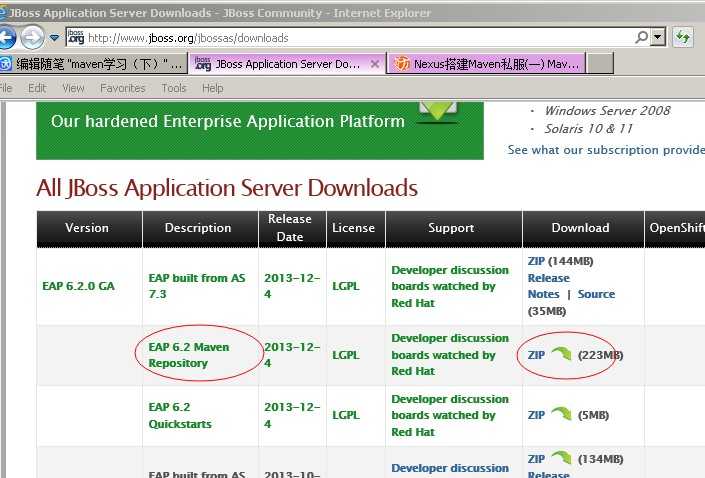Click the EAP 6.2 Quickstarts link
This screenshot has height=478, width=705.
tap(180, 415)
